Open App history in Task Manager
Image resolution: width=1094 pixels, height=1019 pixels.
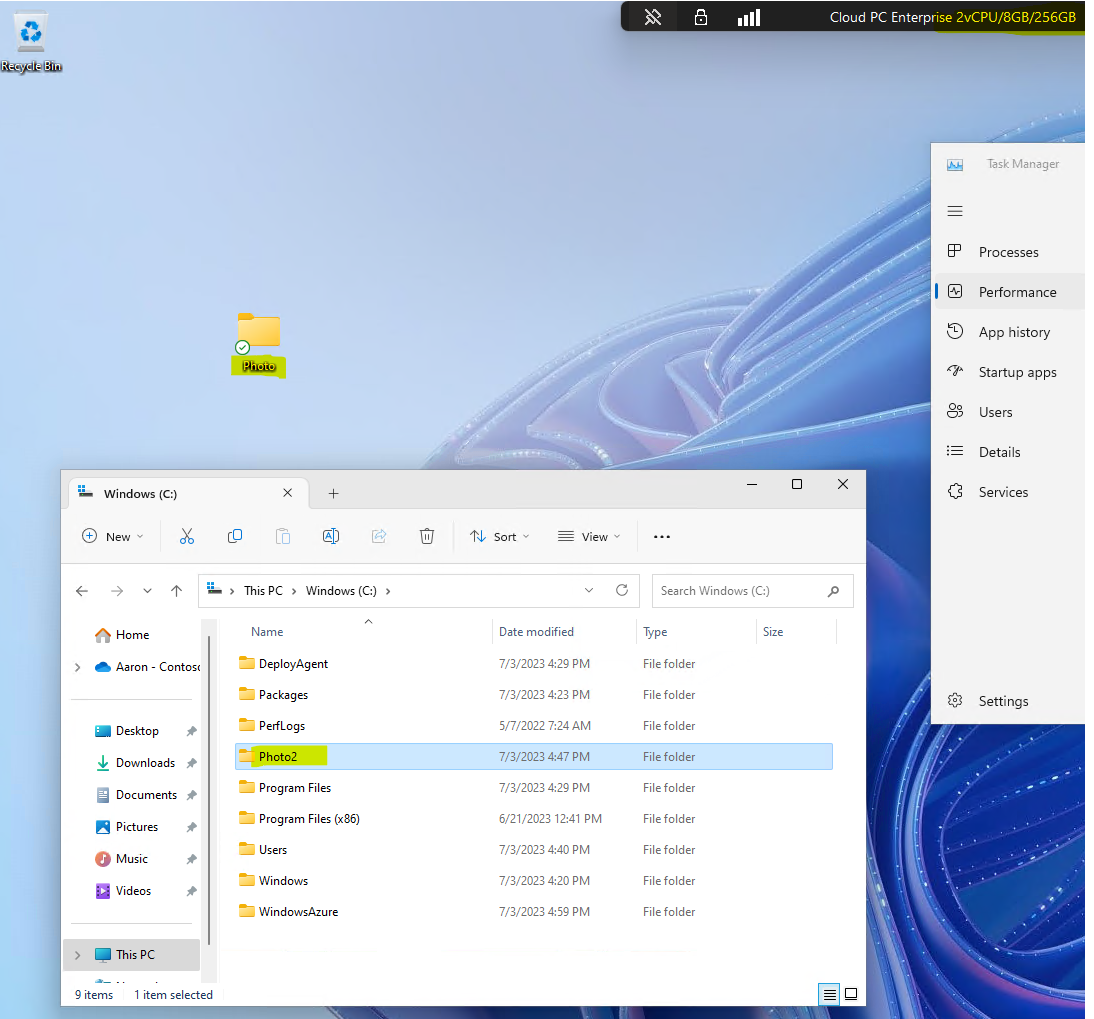pyautogui.click(x=1009, y=332)
